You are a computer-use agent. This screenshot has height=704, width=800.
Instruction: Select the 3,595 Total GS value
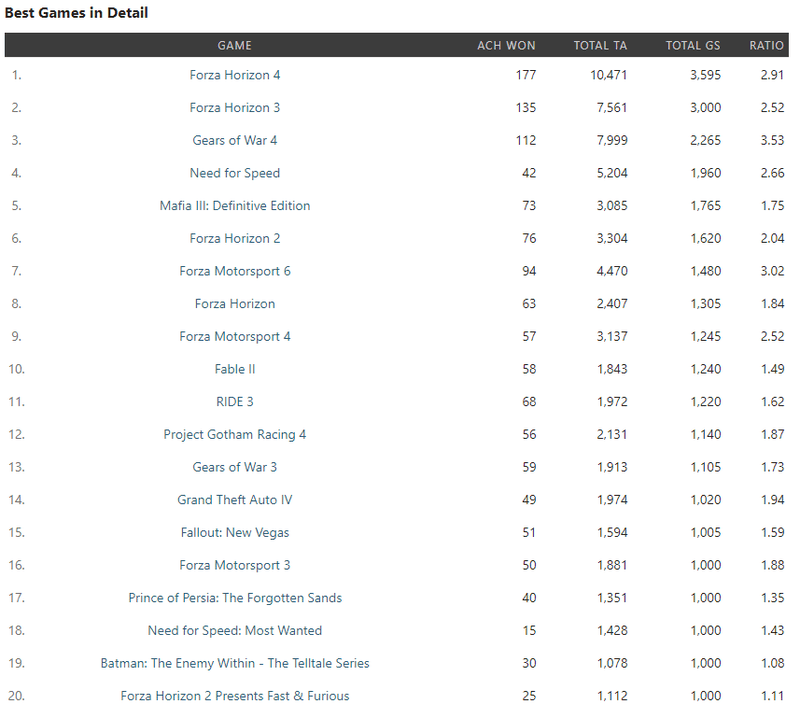(706, 75)
